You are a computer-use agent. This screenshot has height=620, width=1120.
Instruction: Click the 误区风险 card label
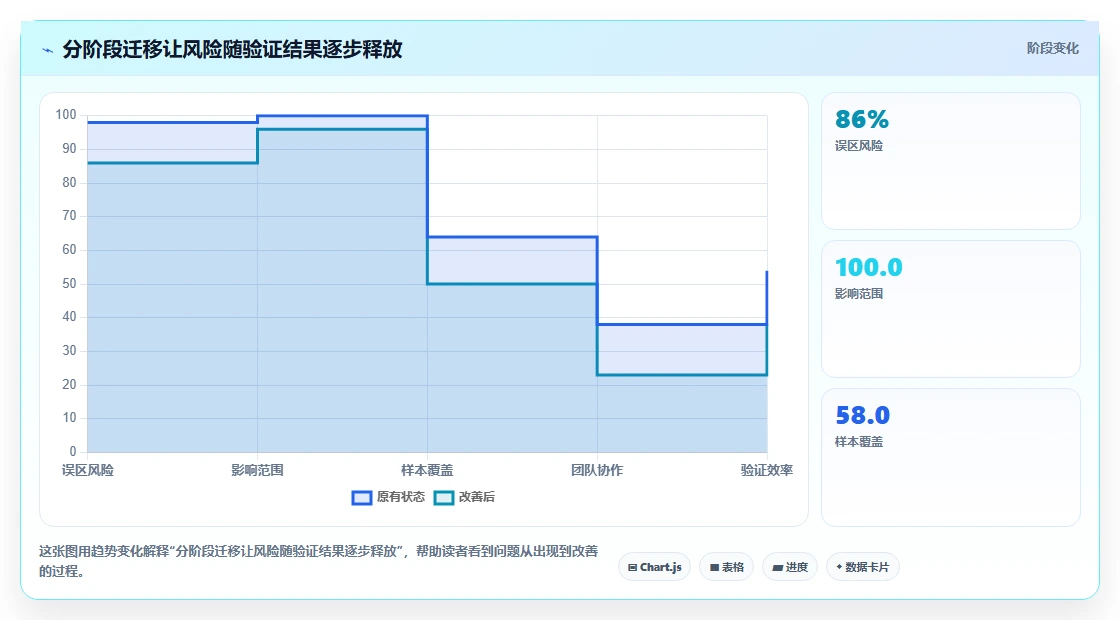[859, 146]
